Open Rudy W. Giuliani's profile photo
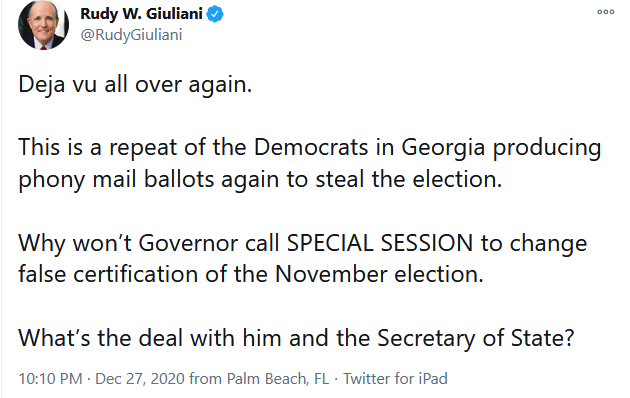Viewport: 630px width, 398px height. (43, 25)
